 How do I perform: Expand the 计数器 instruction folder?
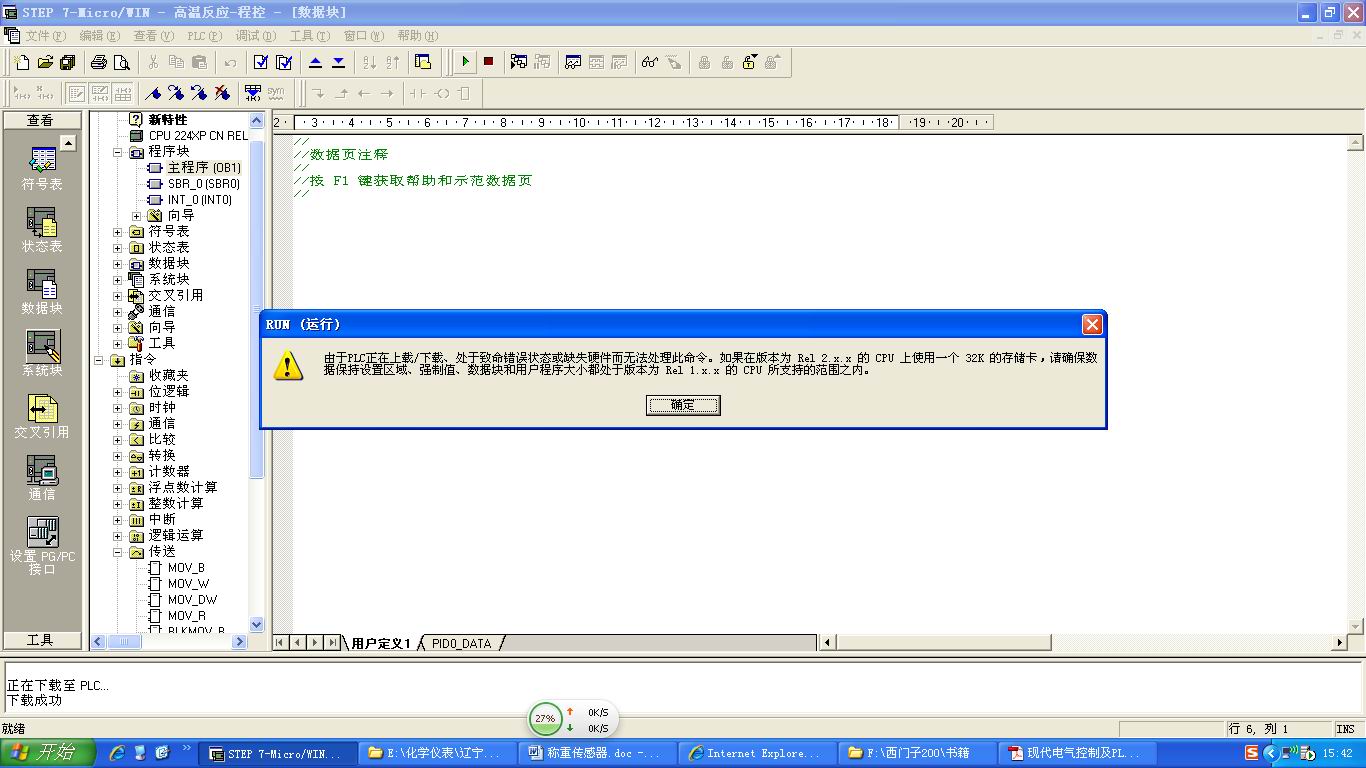tap(117, 472)
